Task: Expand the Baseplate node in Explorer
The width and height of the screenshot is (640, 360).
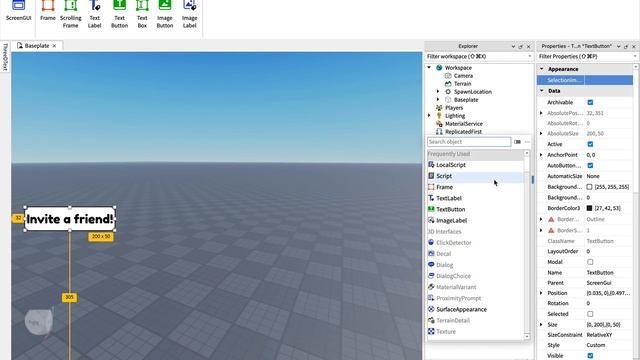Action: point(438,100)
